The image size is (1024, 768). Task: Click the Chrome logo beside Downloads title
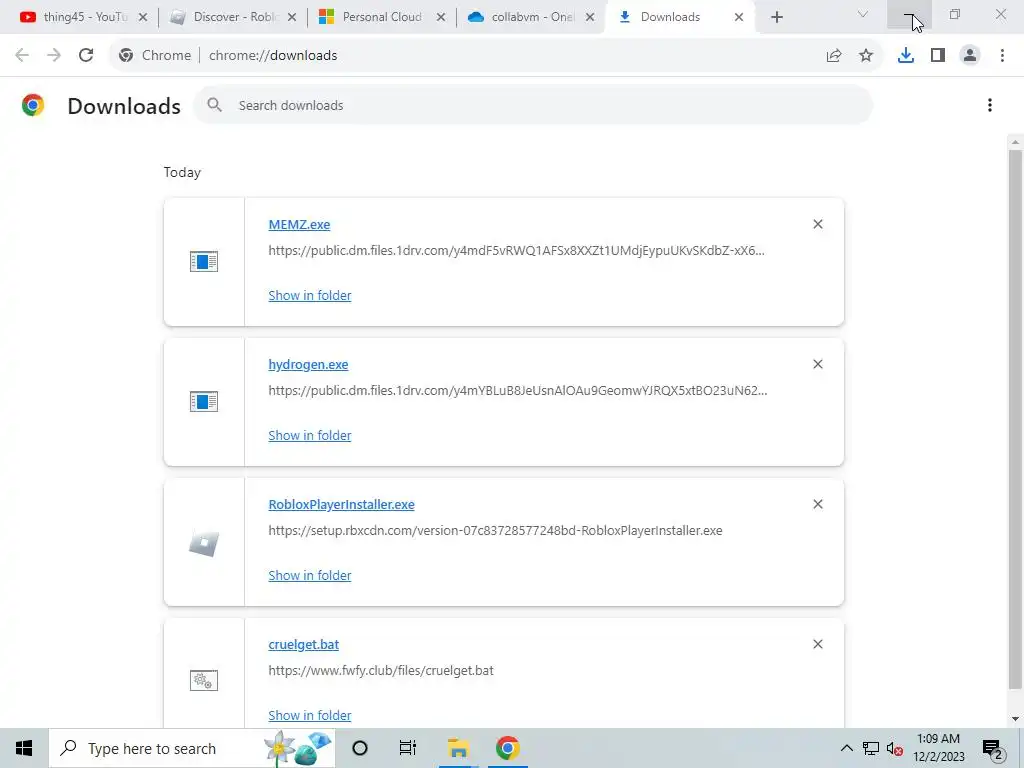[x=33, y=105]
